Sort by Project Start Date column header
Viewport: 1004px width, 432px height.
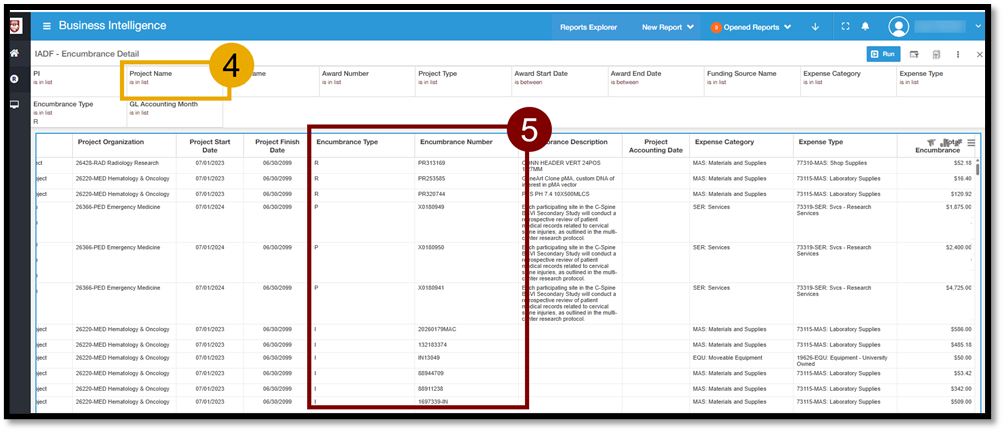[209, 146]
